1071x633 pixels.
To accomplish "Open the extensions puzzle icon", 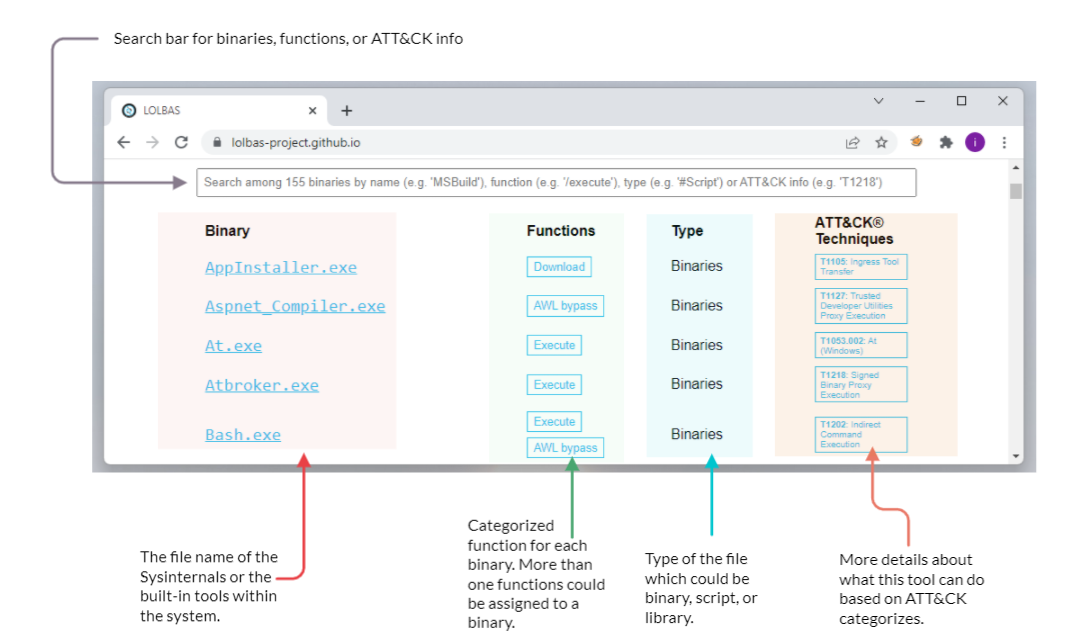I will coord(945,143).
